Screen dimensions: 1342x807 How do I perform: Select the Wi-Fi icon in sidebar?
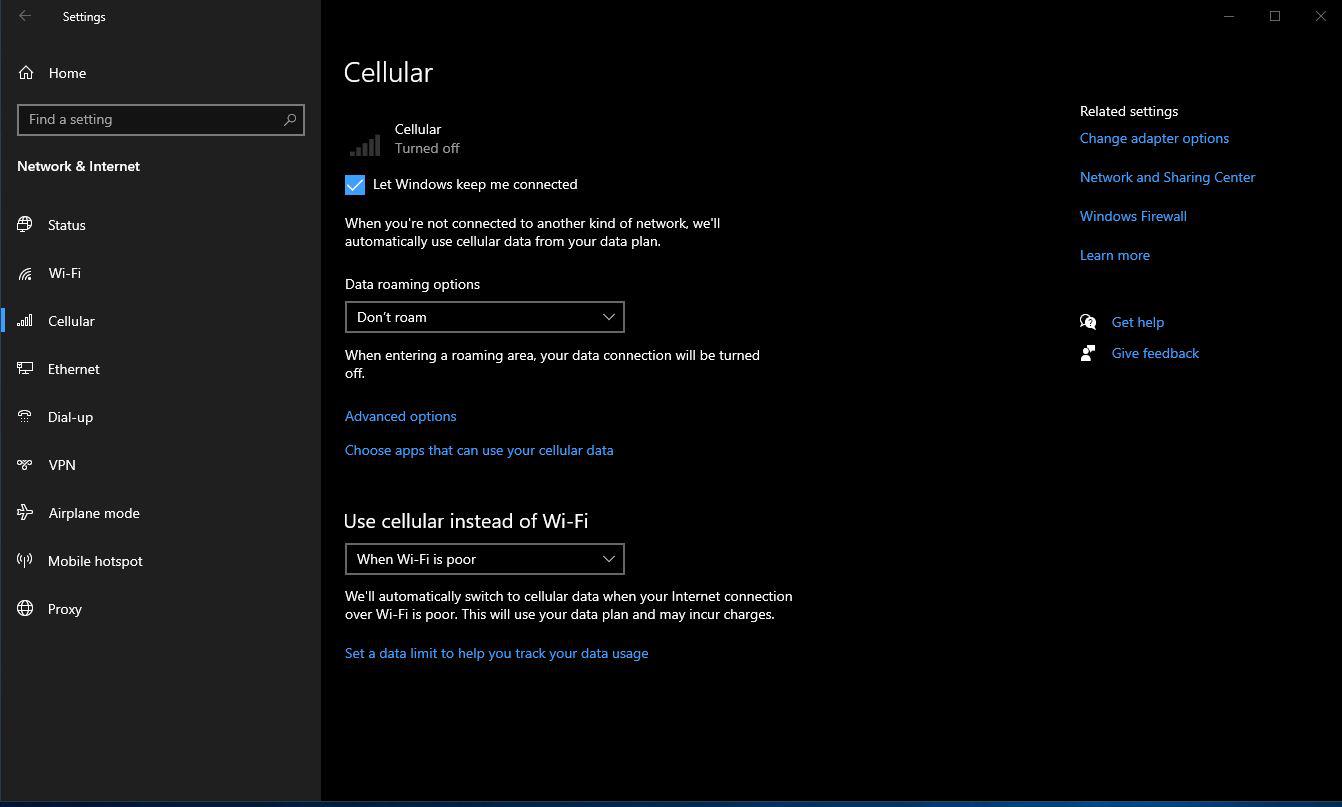coord(26,273)
